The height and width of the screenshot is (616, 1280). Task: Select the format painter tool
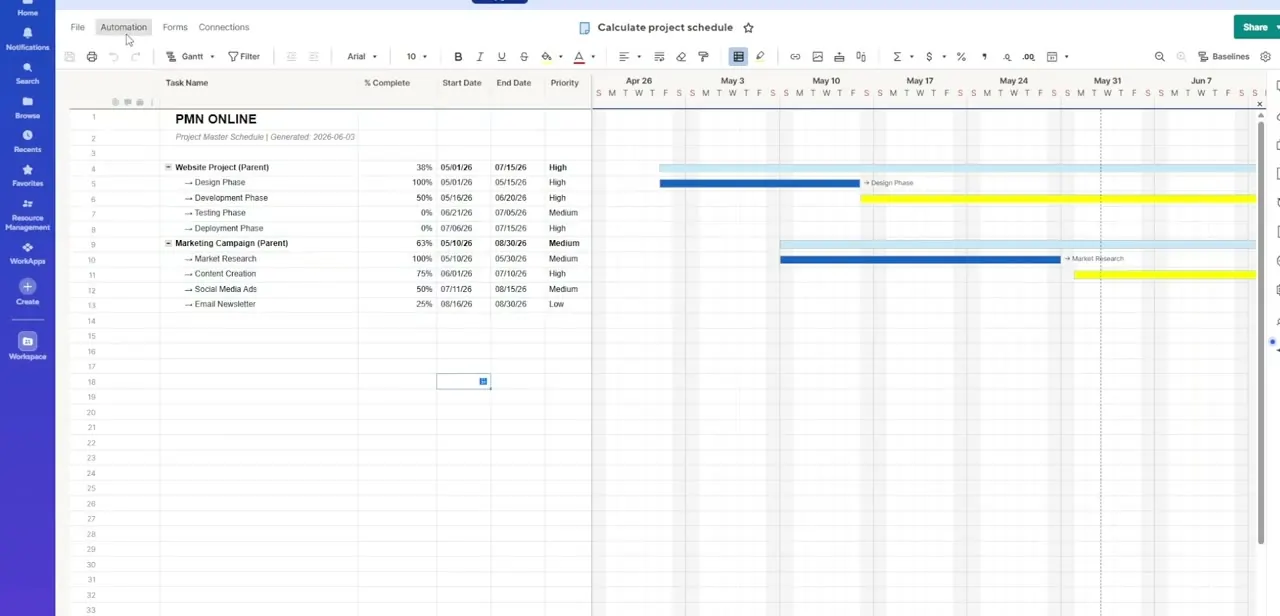(703, 57)
